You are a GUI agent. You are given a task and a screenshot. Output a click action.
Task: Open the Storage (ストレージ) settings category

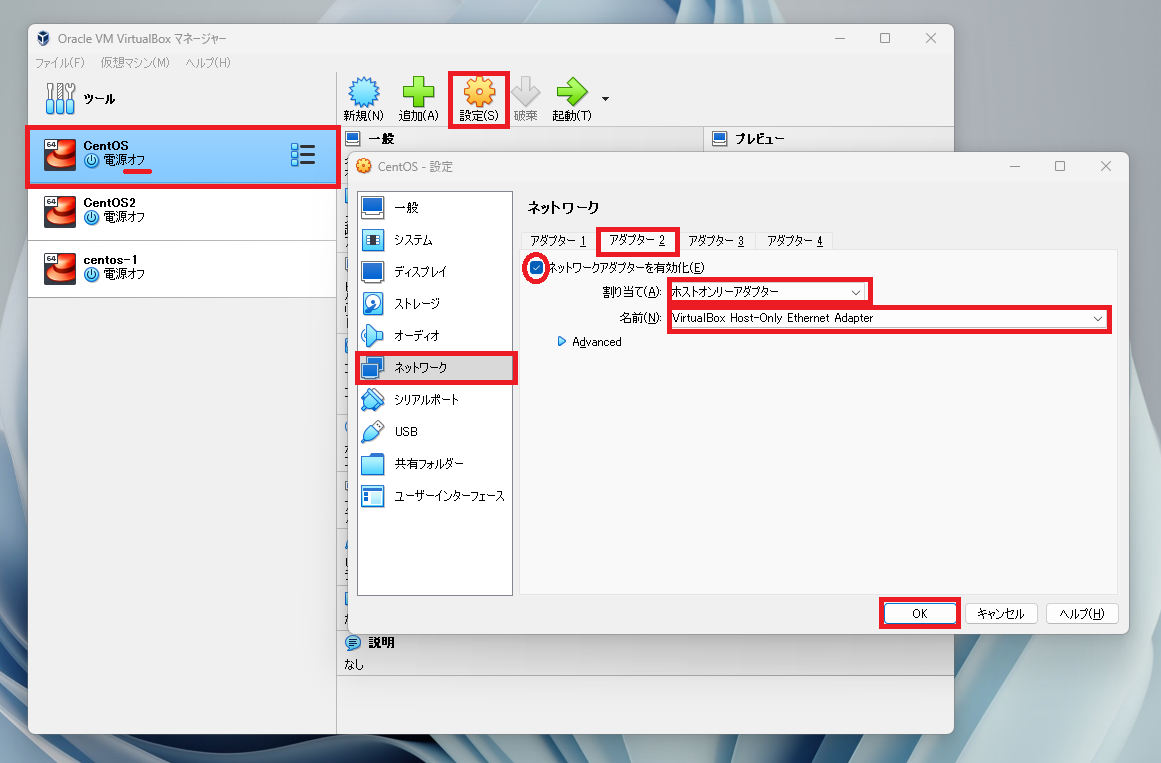tap(435, 304)
